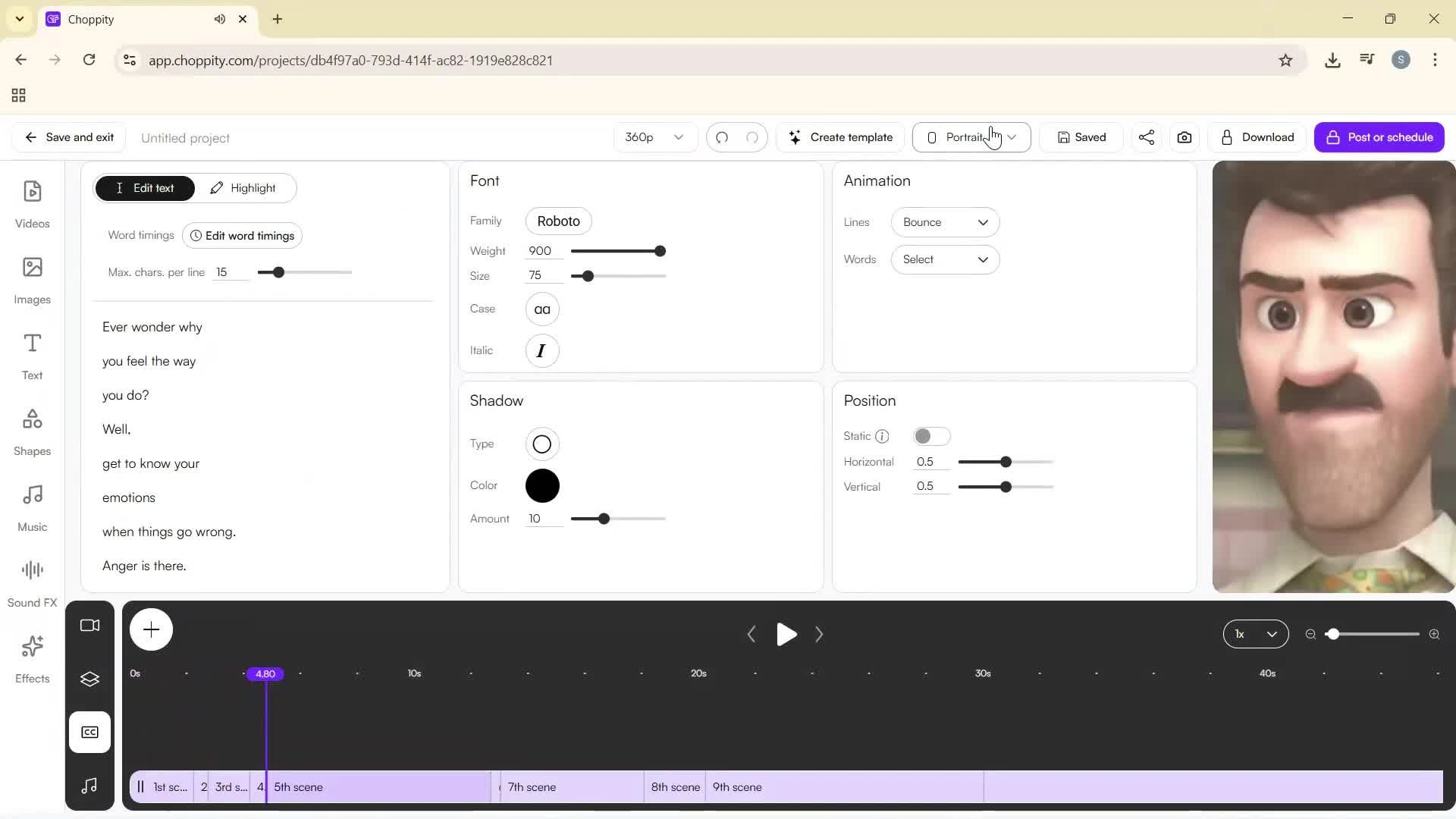Select the Shapes panel
The height and width of the screenshot is (819, 1456).
tap(32, 431)
